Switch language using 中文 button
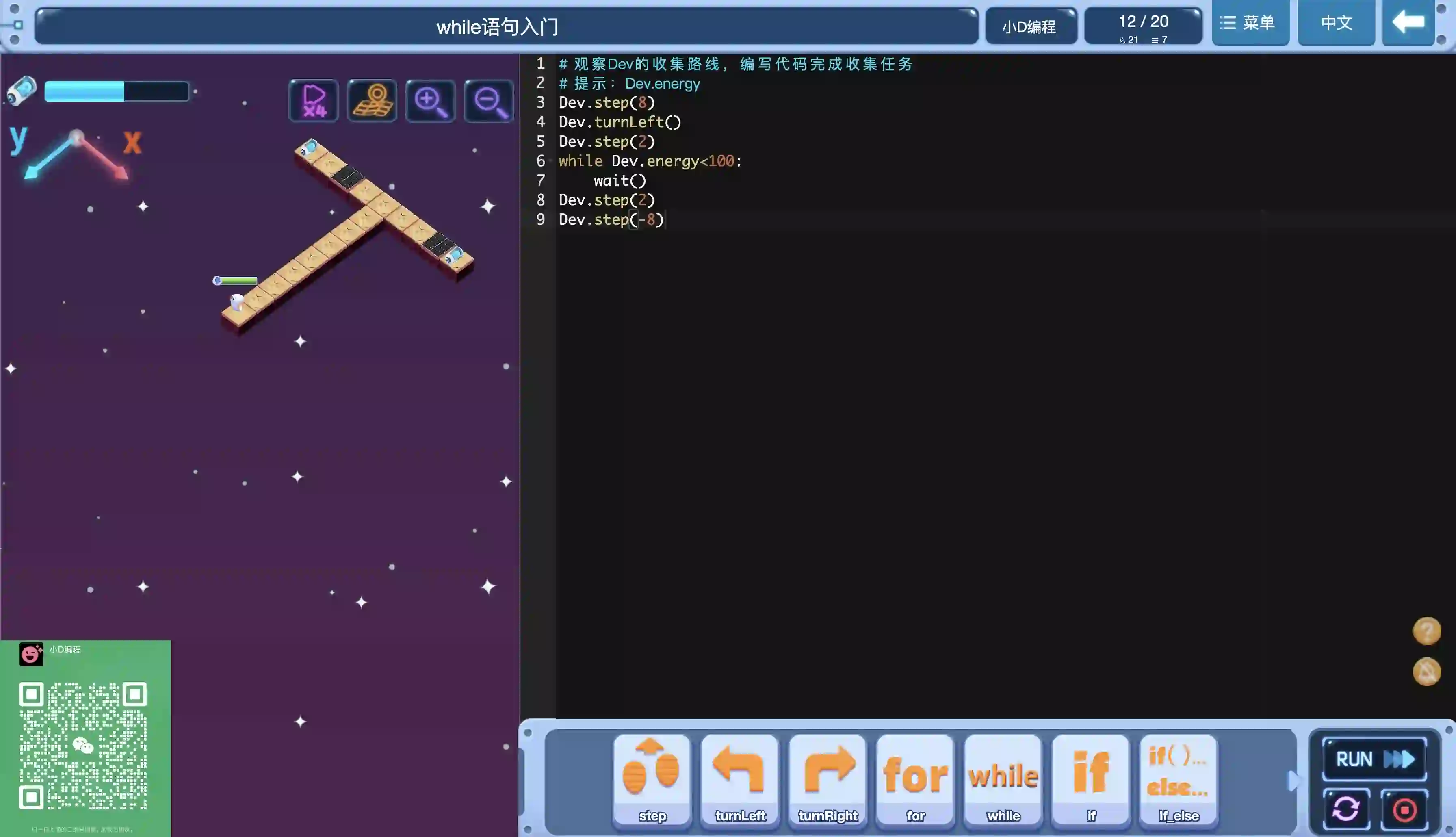Viewport: 1456px width, 837px height. point(1336,23)
